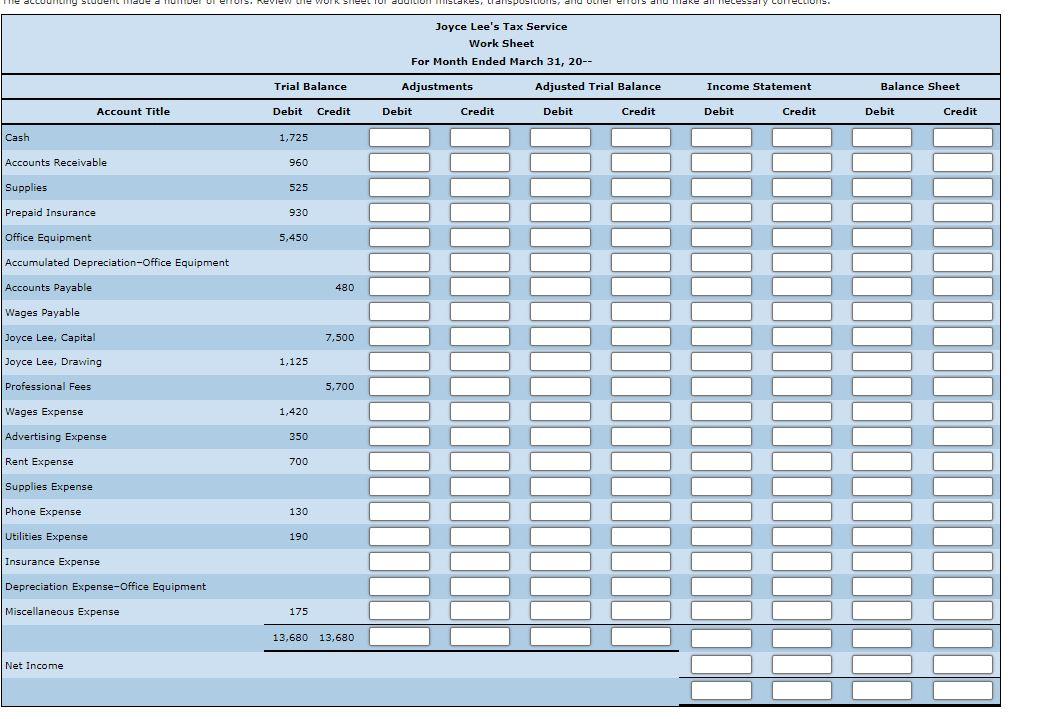The image size is (1048, 719).
Task: Click the Wages Payable Adjustments Credit field
Action: tap(478, 312)
